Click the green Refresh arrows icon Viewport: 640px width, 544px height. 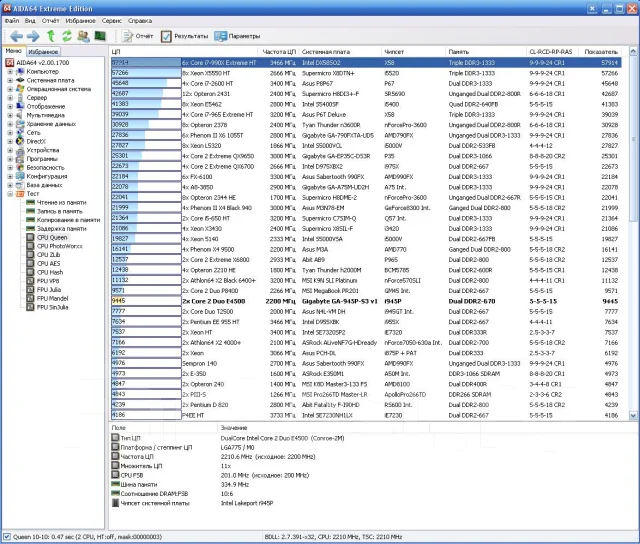click(x=67, y=36)
